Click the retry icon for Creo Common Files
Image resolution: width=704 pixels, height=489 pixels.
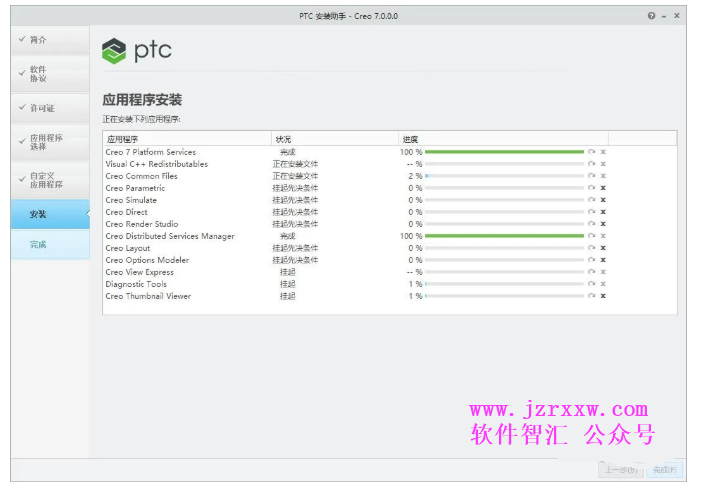point(592,176)
